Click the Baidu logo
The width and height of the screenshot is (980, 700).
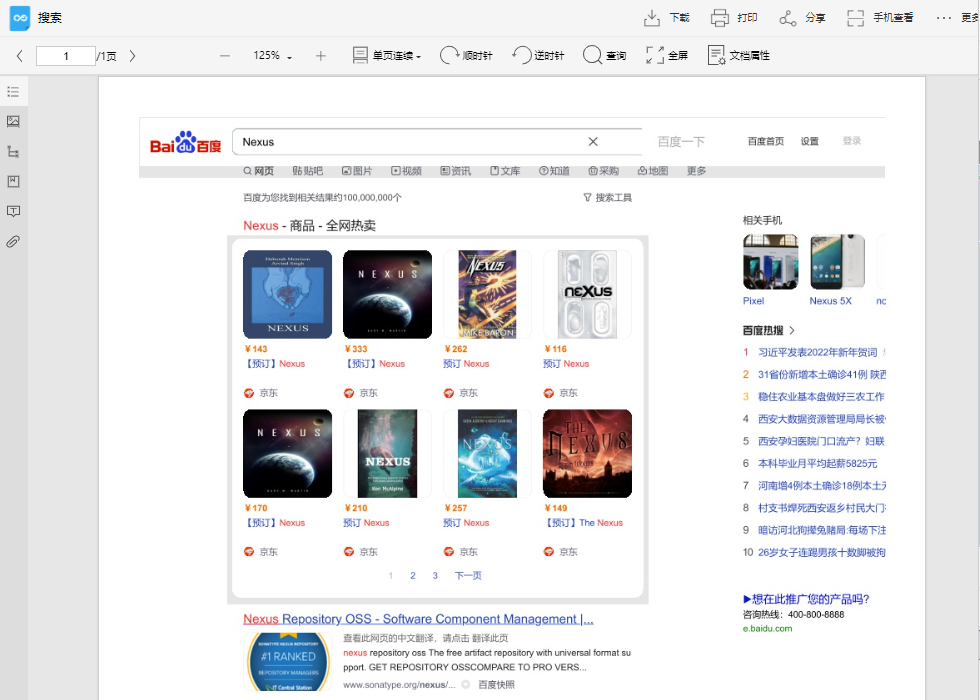[186, 142]
